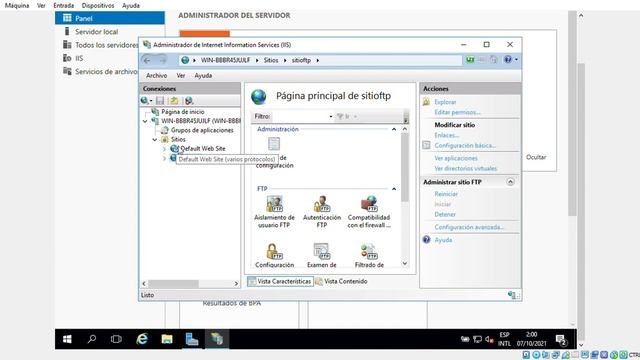This screenshot has width=640, height=360.
Task: Select Default Web Site in tree
Action: [x=203, y=149]
